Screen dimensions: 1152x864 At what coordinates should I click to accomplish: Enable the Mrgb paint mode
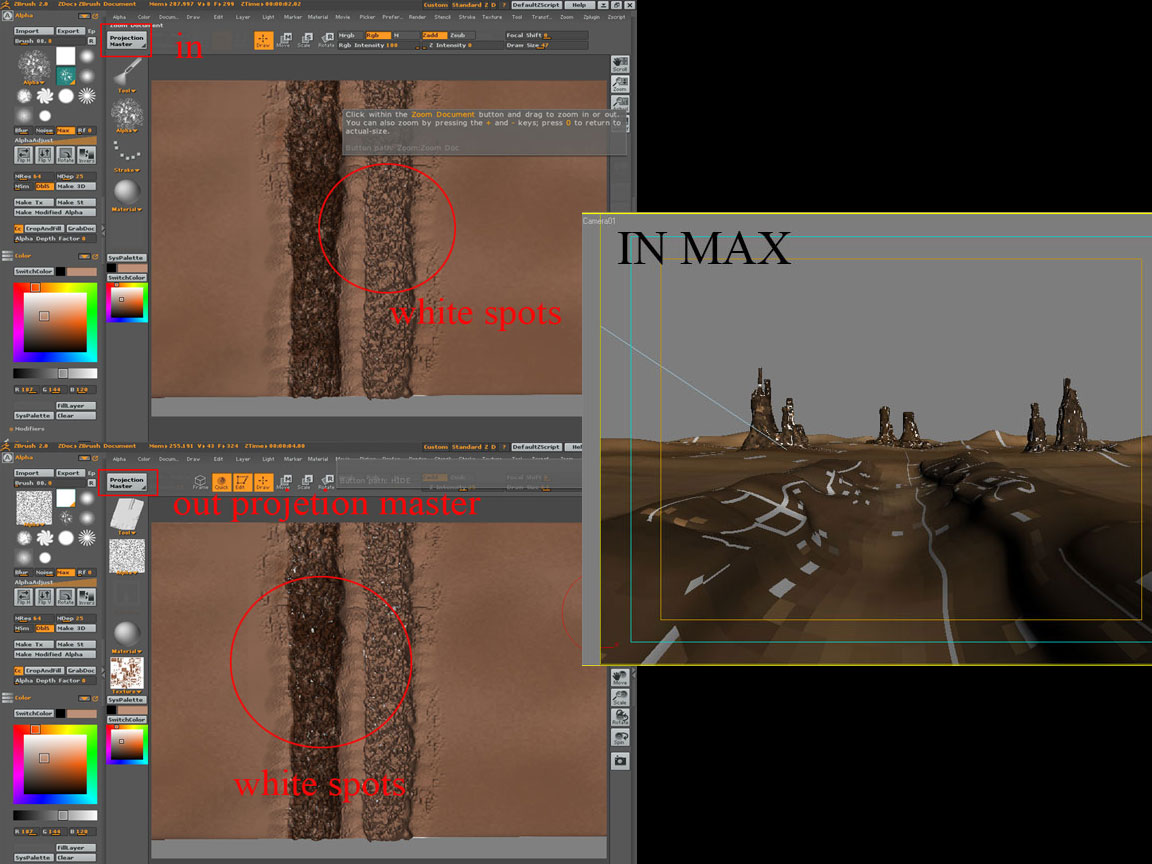[348, 35]
